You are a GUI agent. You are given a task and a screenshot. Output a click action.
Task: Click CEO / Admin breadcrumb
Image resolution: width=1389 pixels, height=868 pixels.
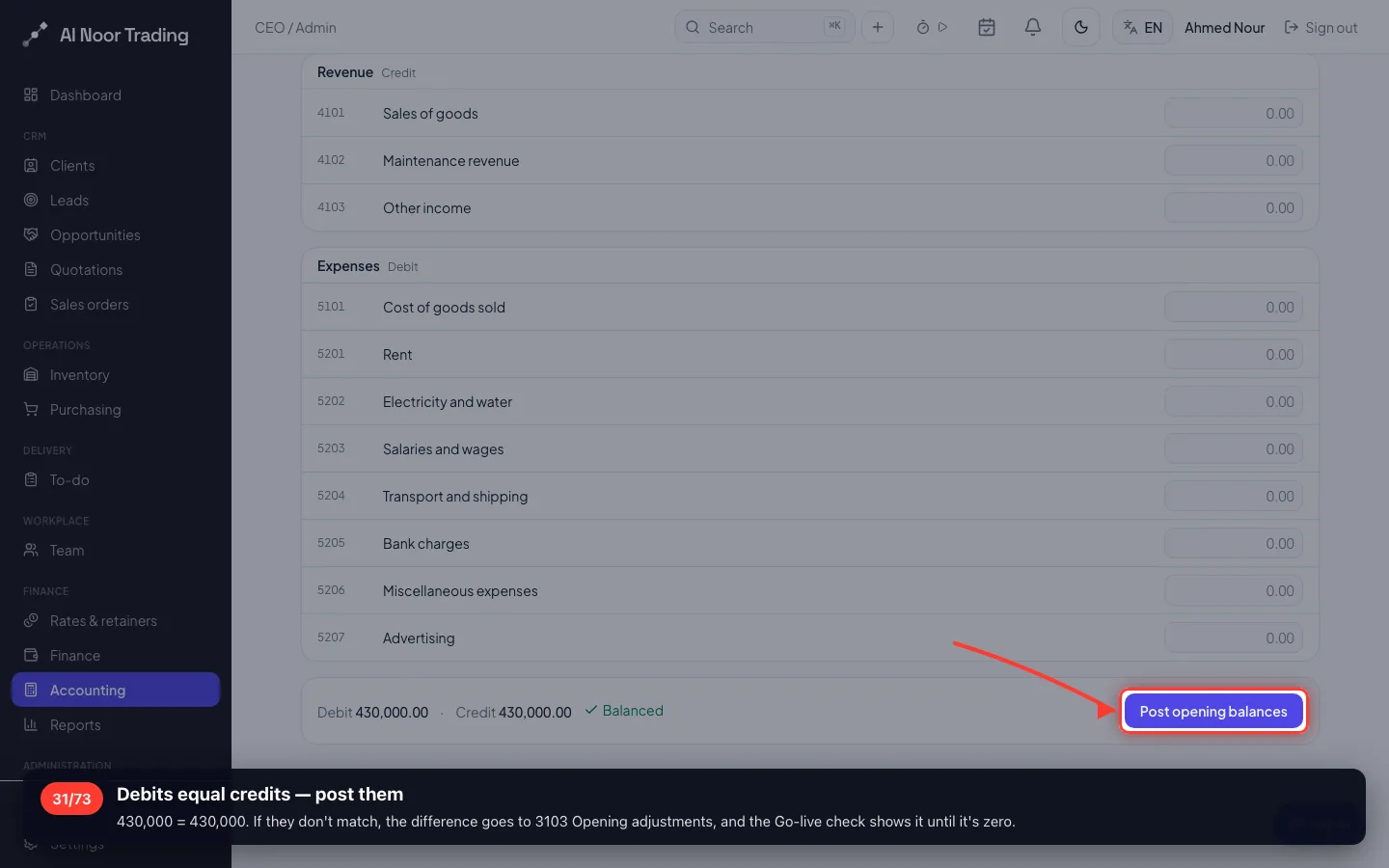pyautogui.click(x=295, y=27)
